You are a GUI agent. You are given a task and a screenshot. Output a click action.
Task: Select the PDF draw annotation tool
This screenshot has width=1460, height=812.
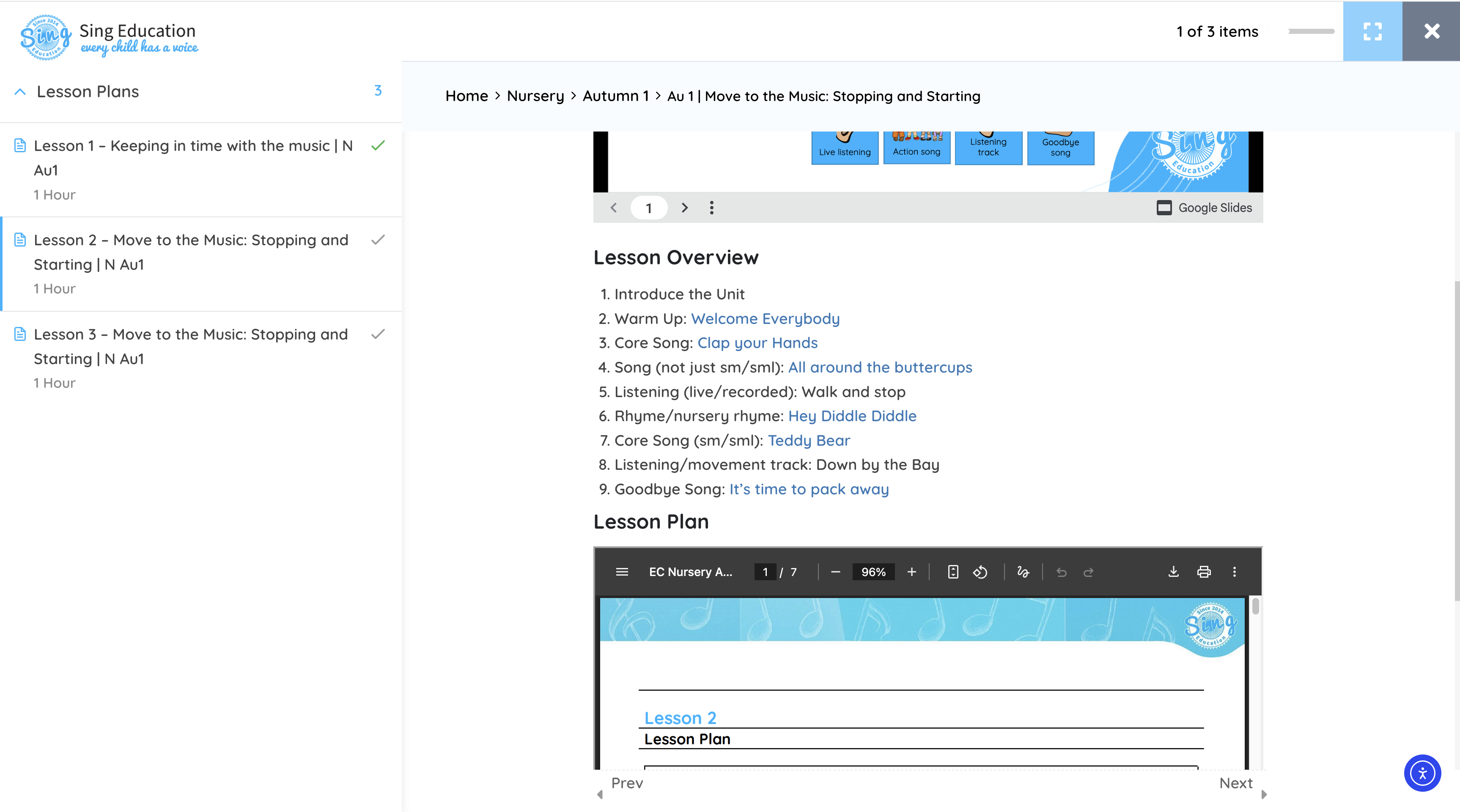[1023, 572]
